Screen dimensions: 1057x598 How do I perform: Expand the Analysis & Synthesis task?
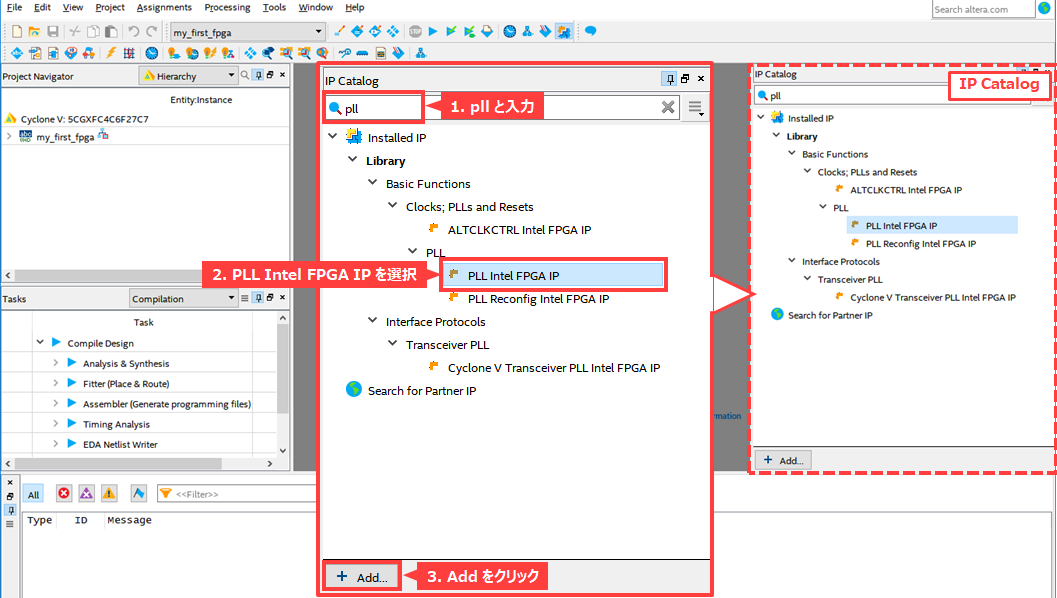[57, 364]
